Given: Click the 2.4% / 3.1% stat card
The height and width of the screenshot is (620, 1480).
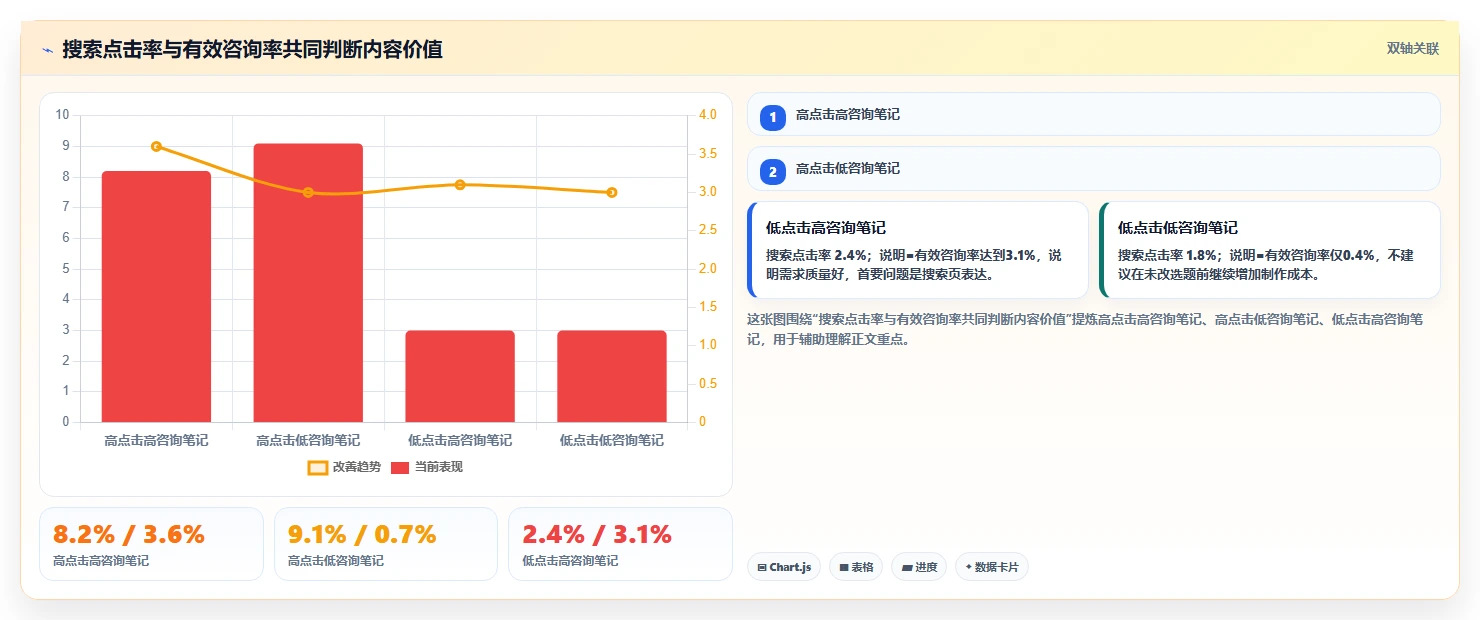Looking at the screenshot, I should click(x=620, y=544).
